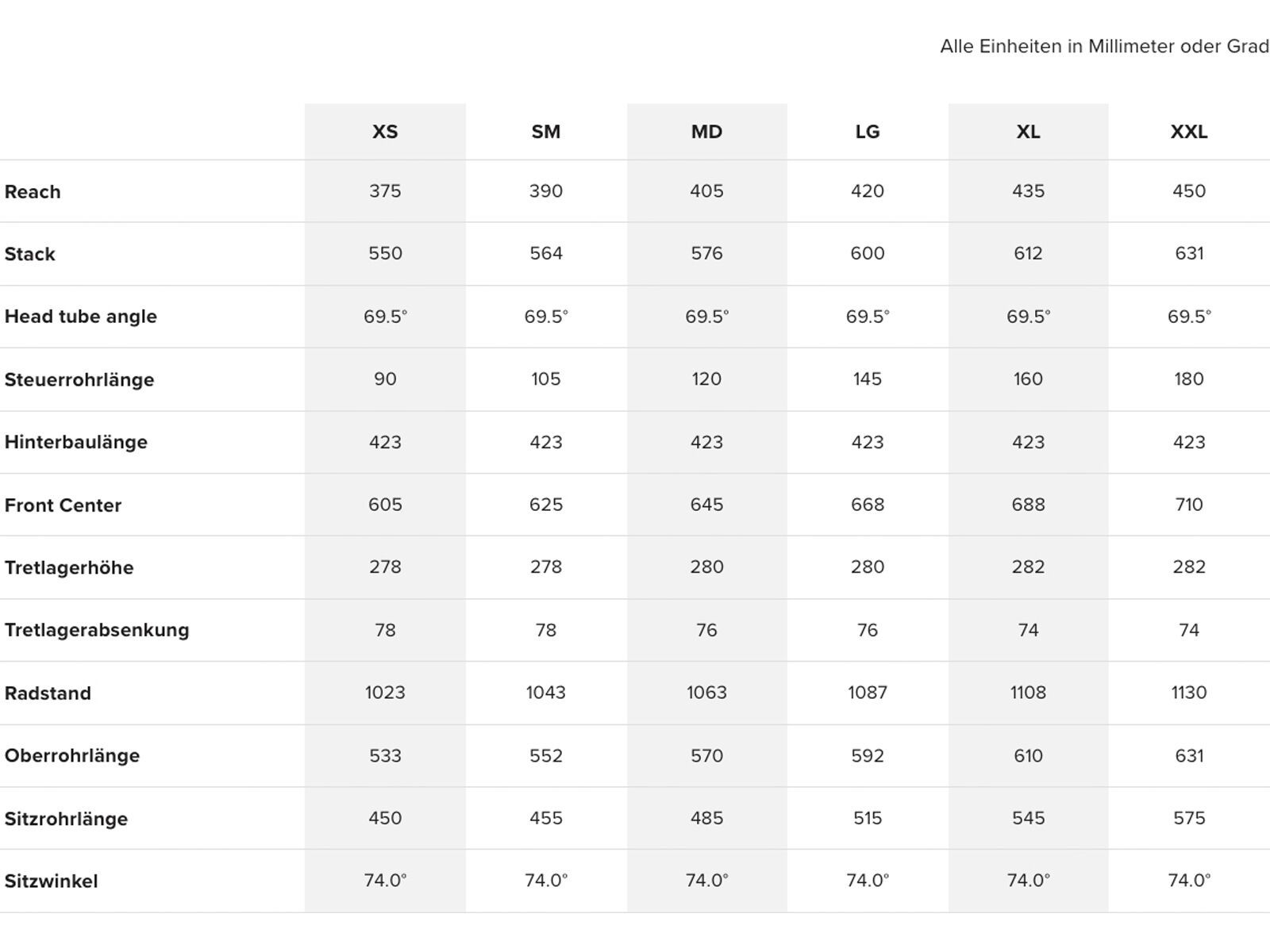Select the Front Center row label
The height and width of the screenshot is (952, 1270).
pyautogui.click(x=63, y=505)
